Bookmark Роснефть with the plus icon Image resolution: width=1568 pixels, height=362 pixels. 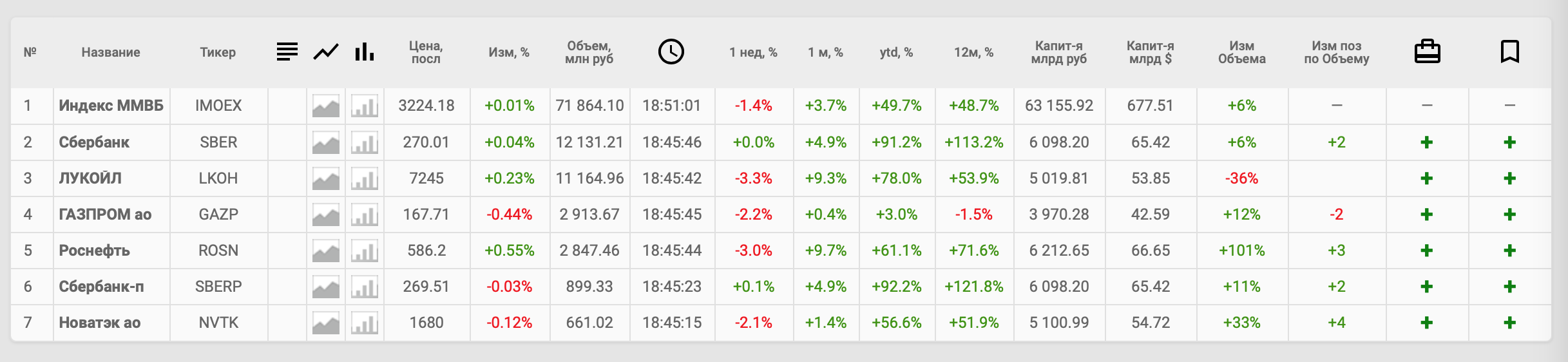pos(1509,251)
